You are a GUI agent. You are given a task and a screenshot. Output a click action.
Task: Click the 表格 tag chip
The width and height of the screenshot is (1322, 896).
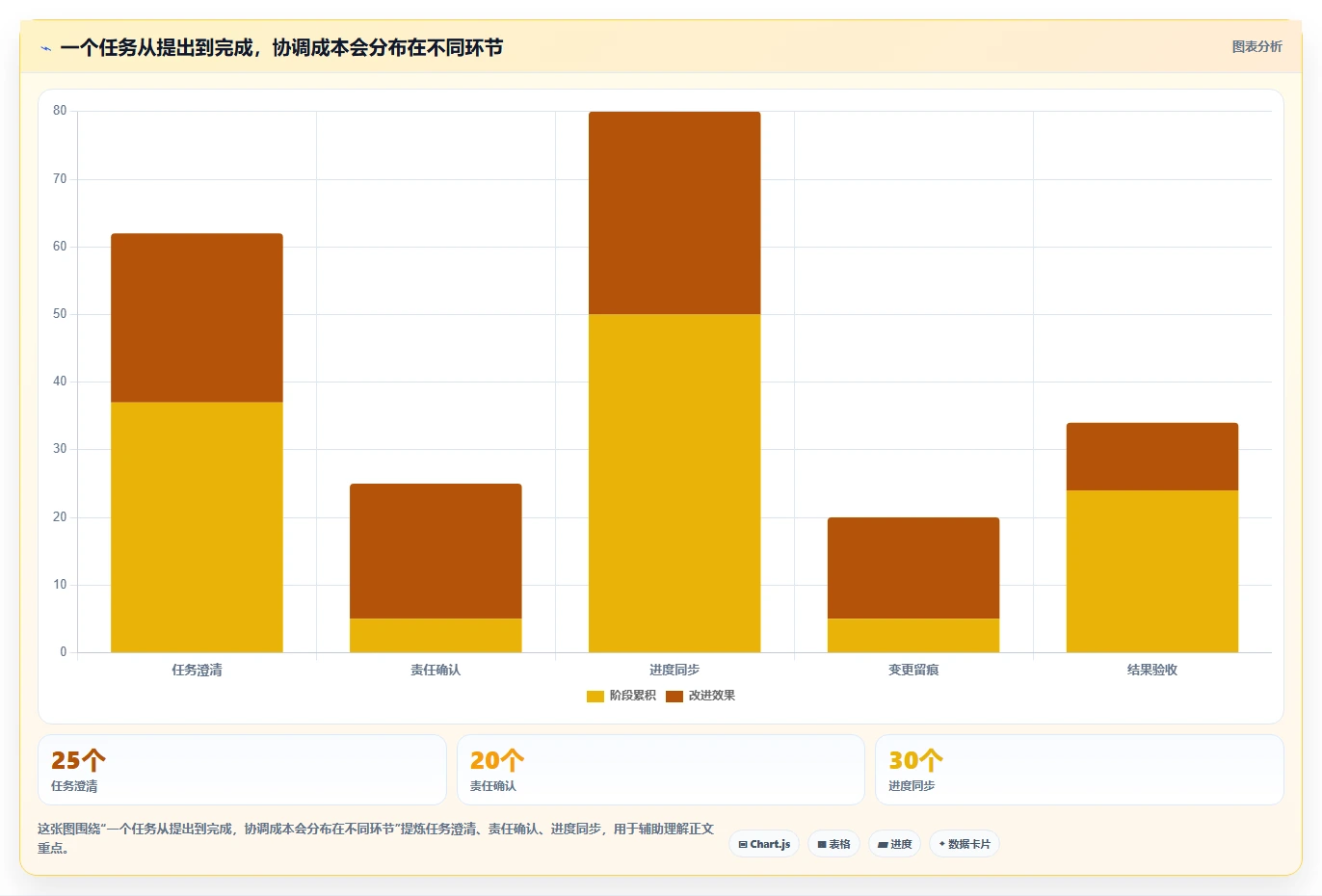pyautogui.click(x=833, y=844)
